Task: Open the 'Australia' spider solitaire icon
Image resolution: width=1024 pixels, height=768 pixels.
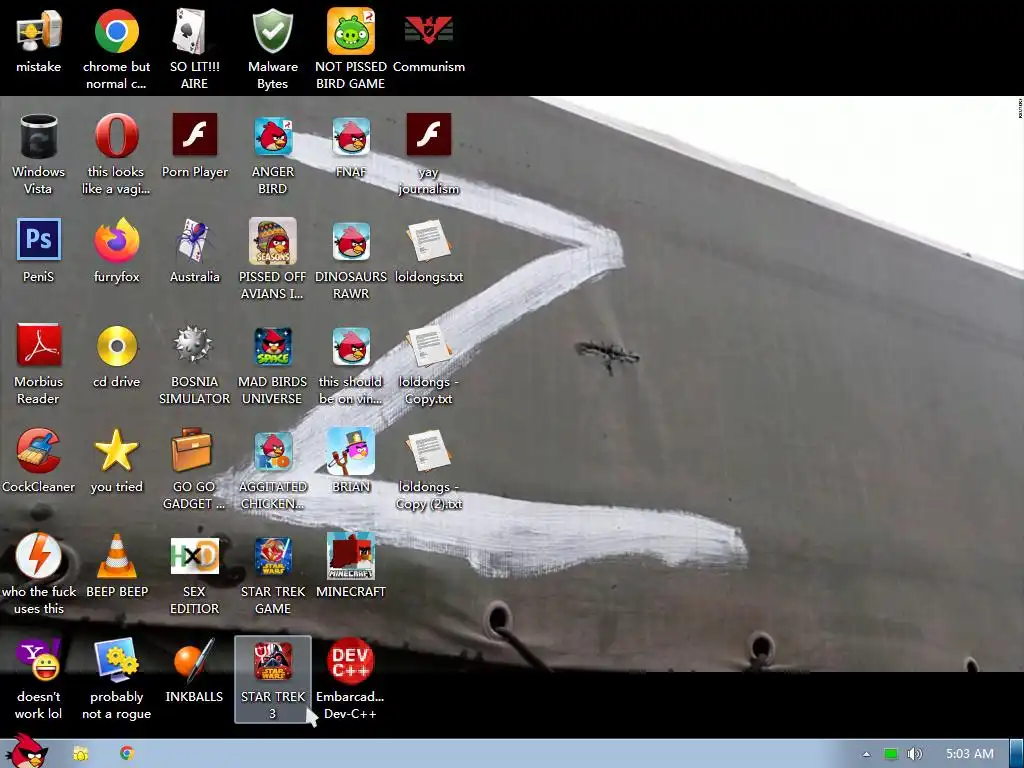Action: tap(194, 240)
